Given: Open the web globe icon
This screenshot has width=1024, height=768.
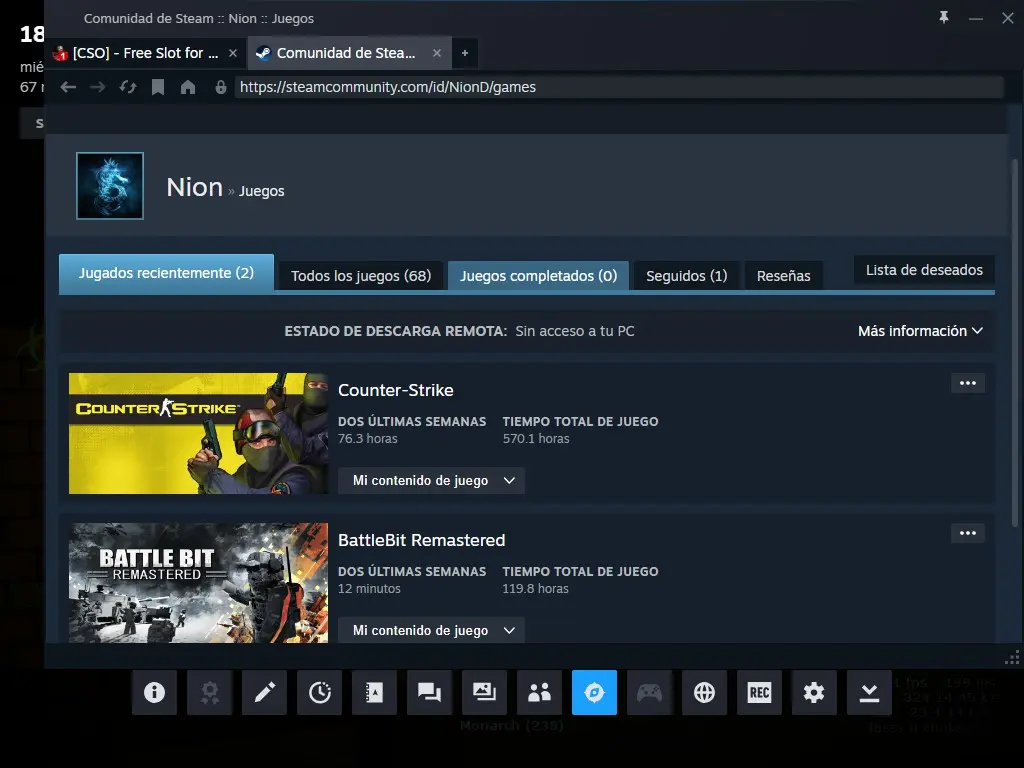Looking at the screenshot, I should pos(704,692).
